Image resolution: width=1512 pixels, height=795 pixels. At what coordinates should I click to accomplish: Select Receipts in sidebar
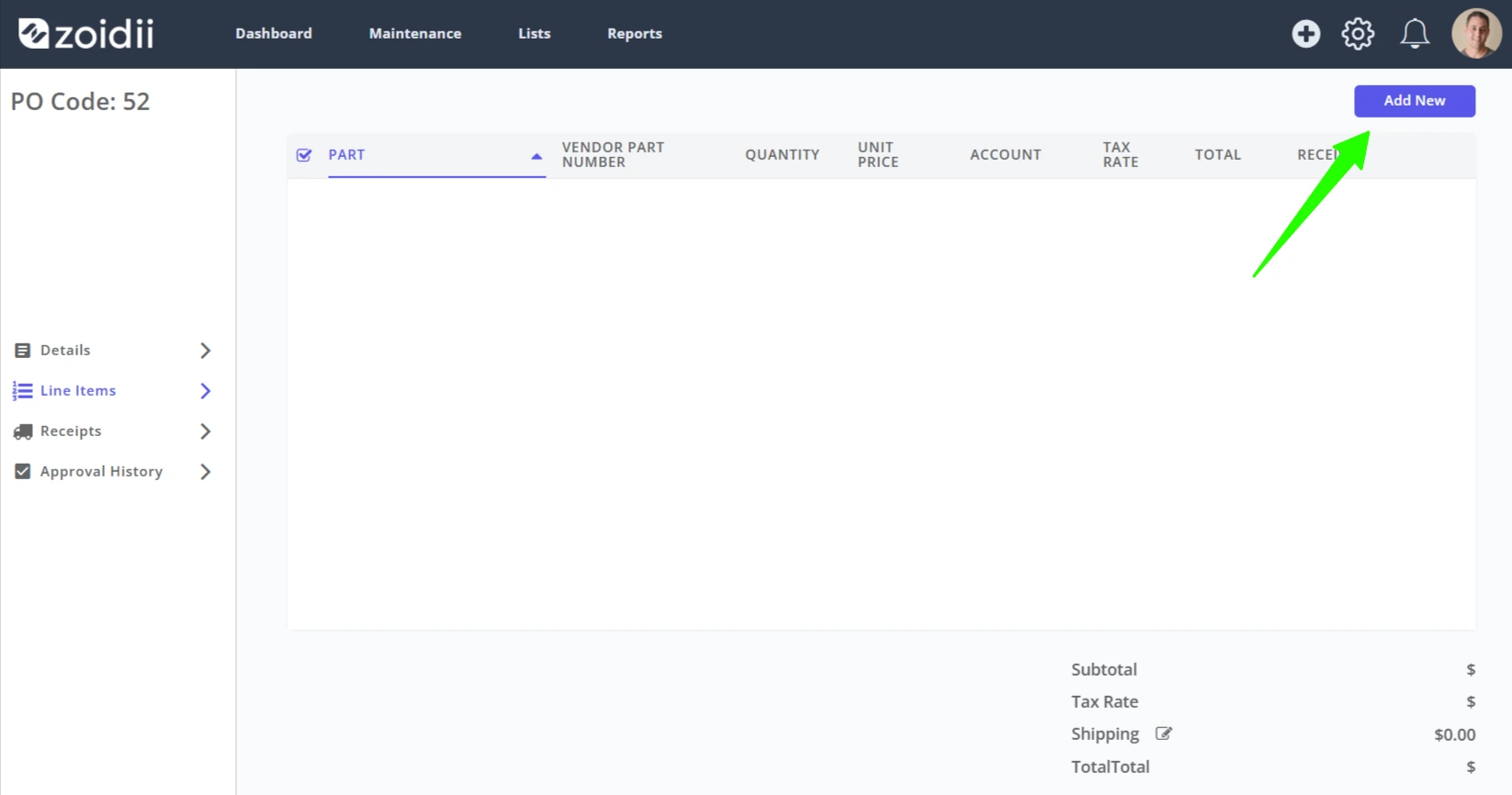[x=71, y=431]
